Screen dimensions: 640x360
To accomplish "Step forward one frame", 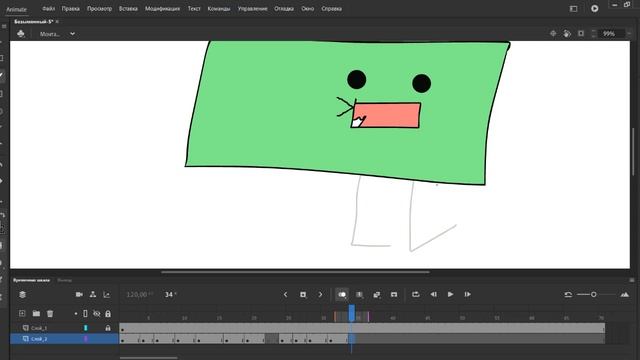I will (x=467, y=294).
